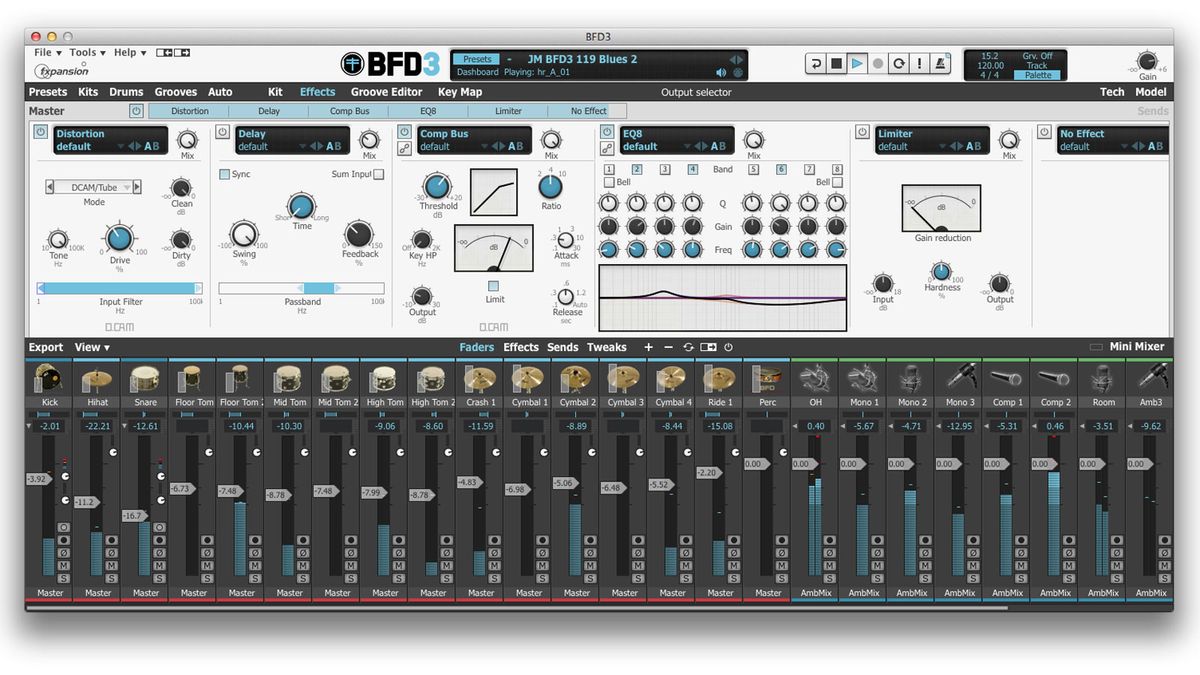Click the Crash 1 cymbal icon
This screenshot has width=1200, height=675.
pos(481,378)
